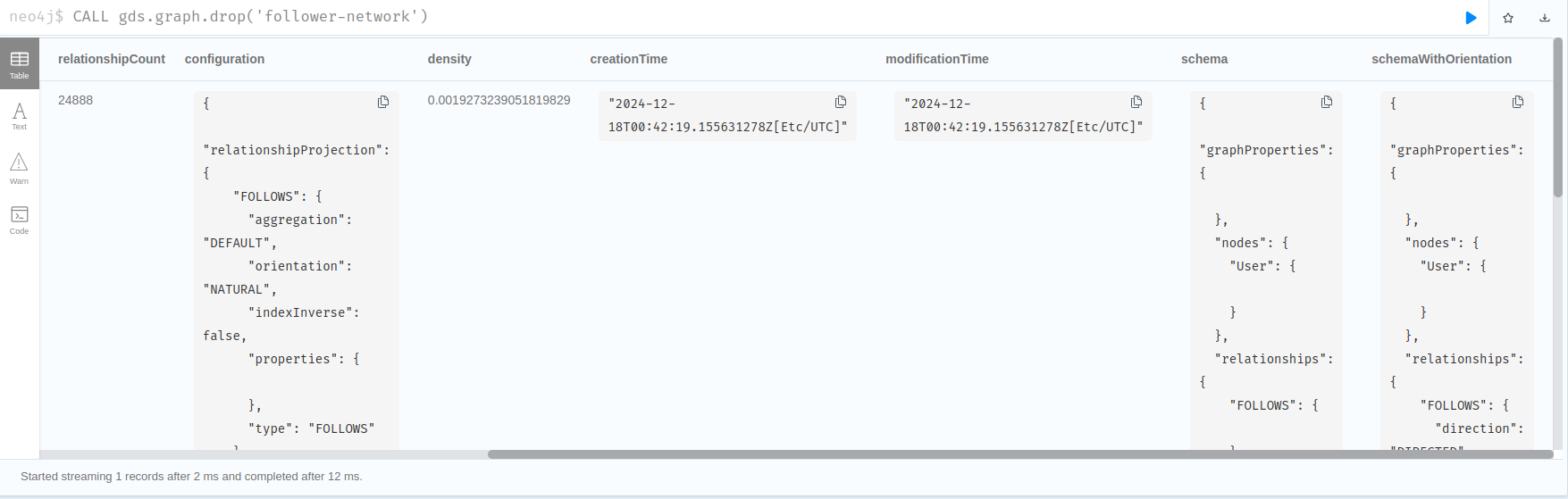The width and height of the screenshot is (1568, 499).
Task: Copy the schema cell JSON
Action: click(x=1327, y=103)
